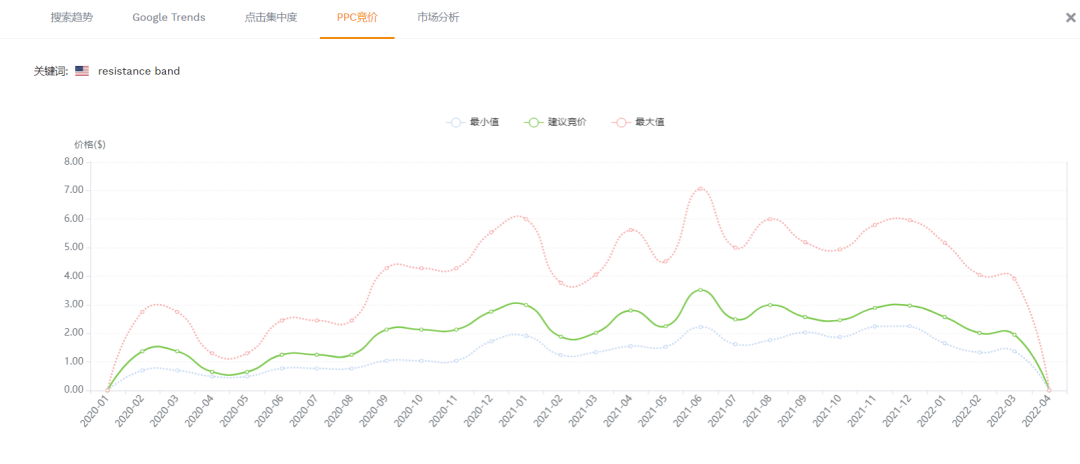
Task: Switch to the 市场分析 tab
Action: pos(438,18)
